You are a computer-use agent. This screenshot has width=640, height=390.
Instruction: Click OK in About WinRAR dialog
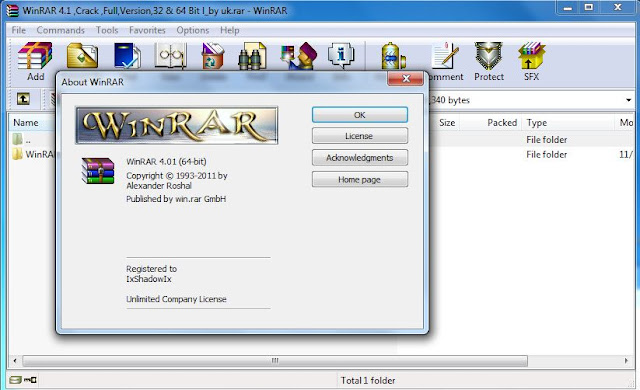coord(360,115)
